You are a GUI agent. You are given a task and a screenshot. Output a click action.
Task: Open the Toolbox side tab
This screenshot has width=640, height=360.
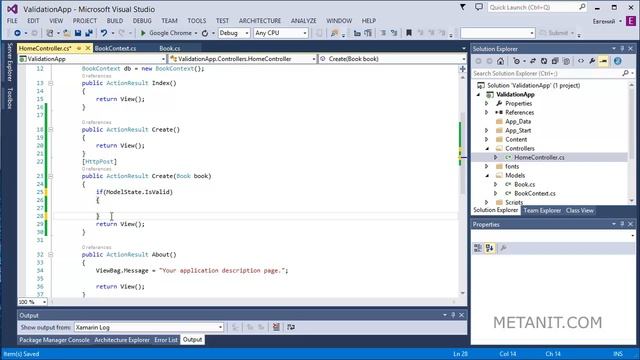click(10, 98)
